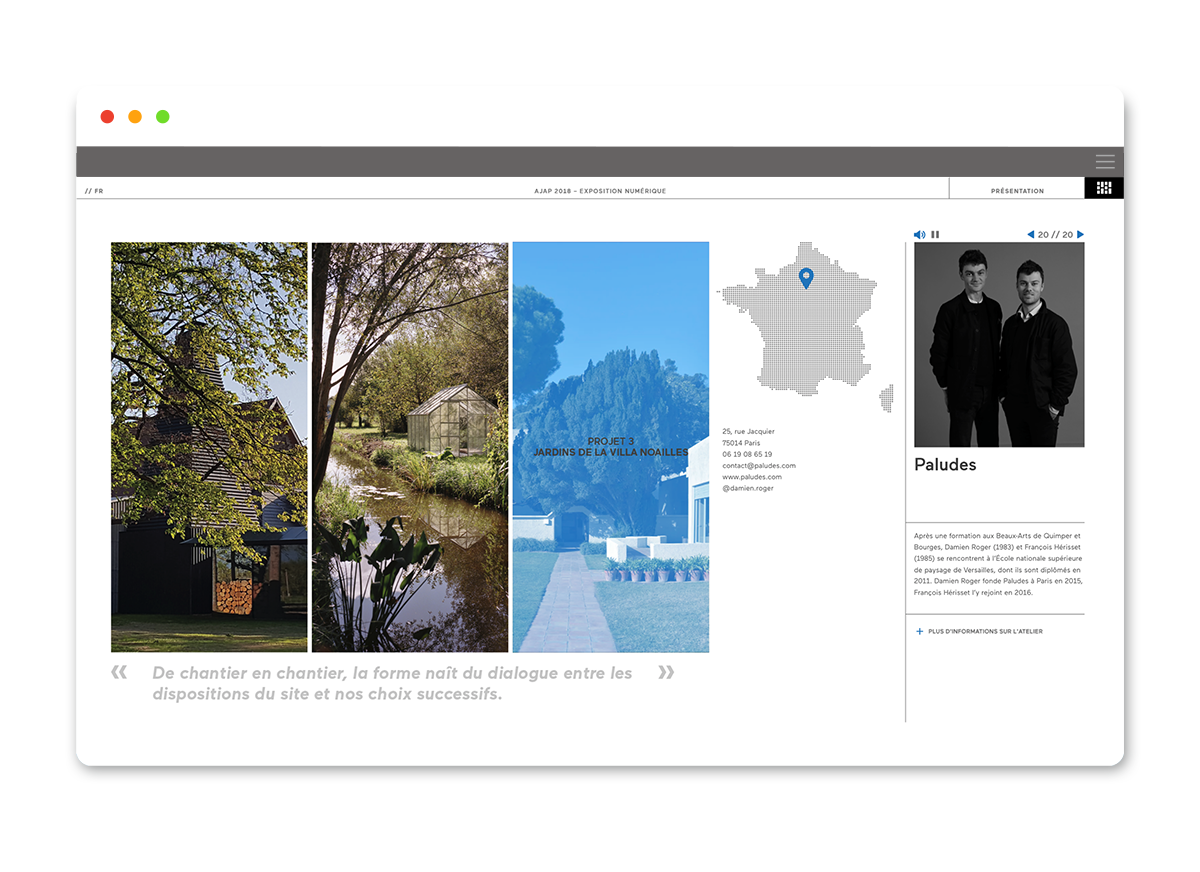This screenshot has width=1200, height=872.
Task: Click the address line 25, rue Jacquier
Action: [x=748, y=432]
